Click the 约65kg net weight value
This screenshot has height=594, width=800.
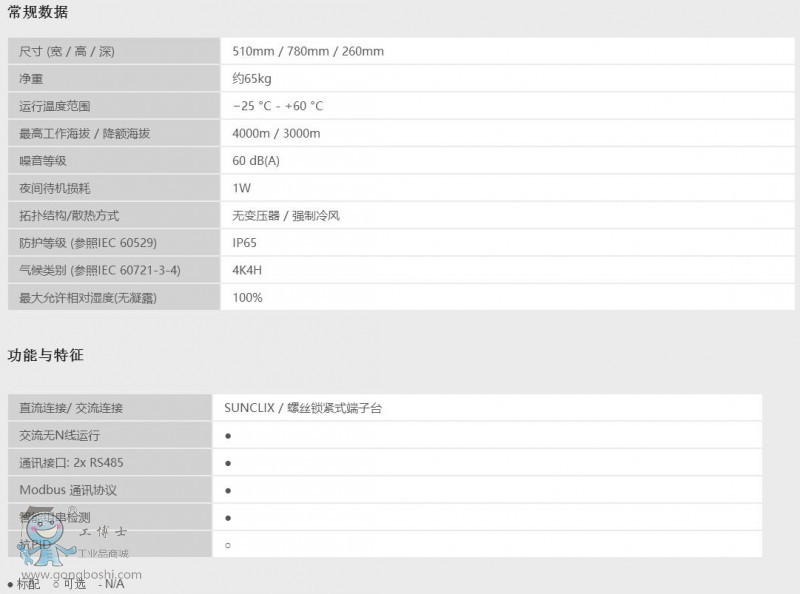(252, 78)
